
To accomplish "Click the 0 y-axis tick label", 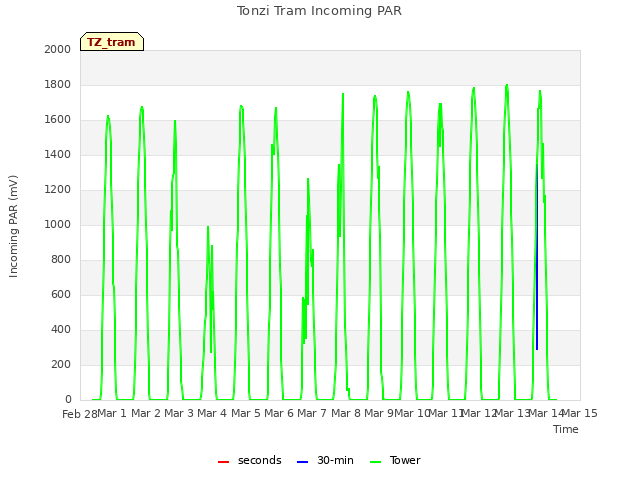I will pyautogui.click(x=68, y=400).
